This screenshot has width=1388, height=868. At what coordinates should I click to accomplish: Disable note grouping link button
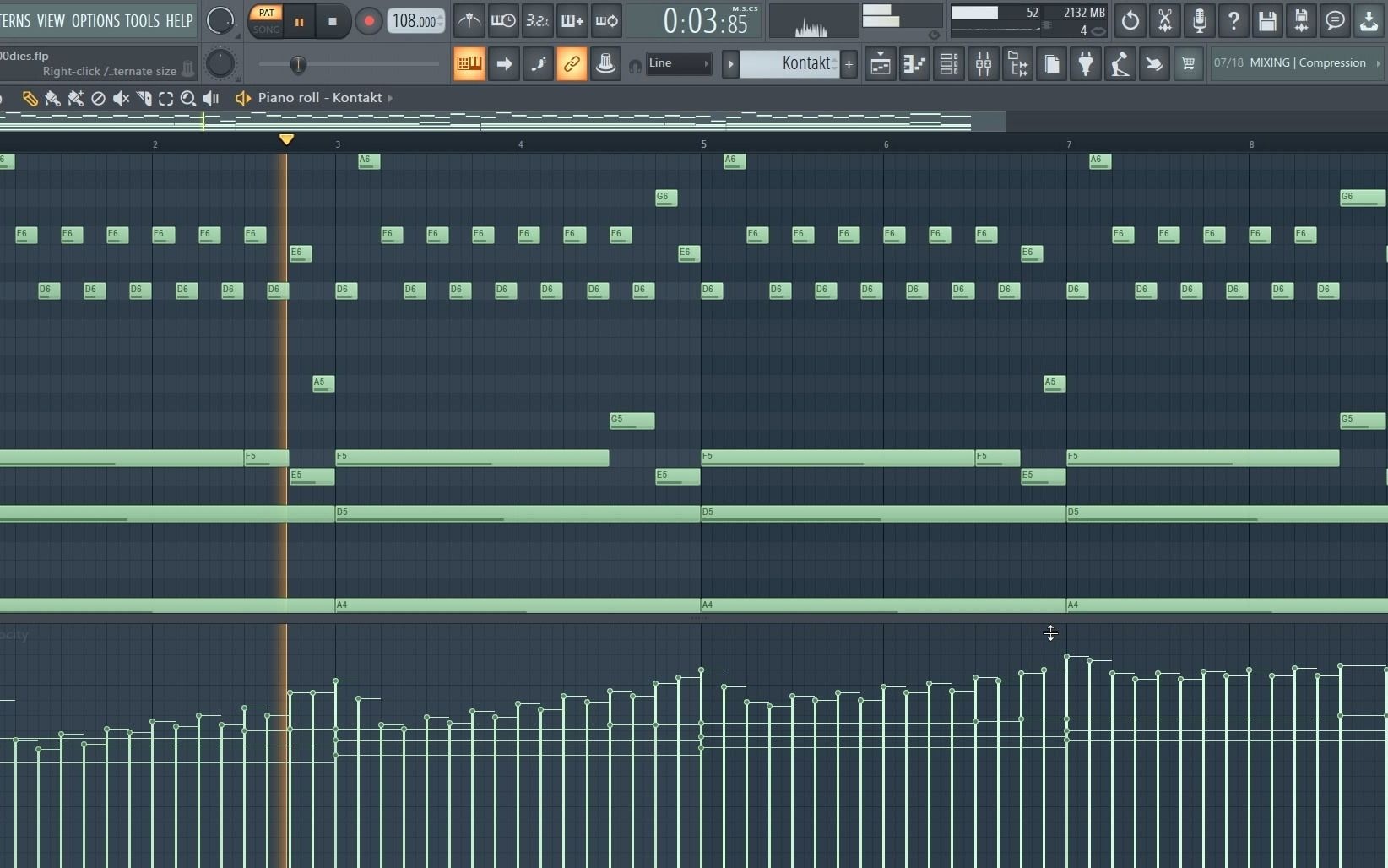point(572,63)
